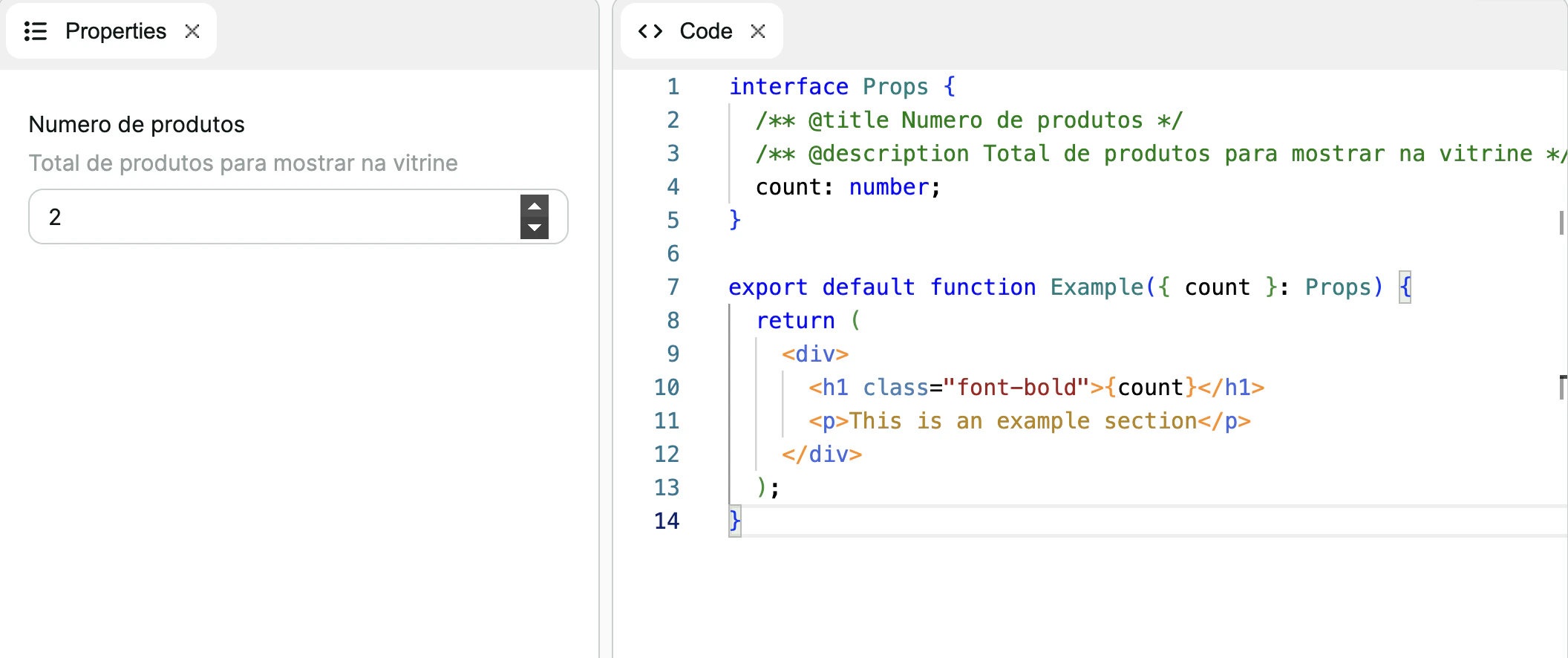1568x658 pixels.
Task: Click 'count: number;' in the code
Action: (x=849, y=186)
